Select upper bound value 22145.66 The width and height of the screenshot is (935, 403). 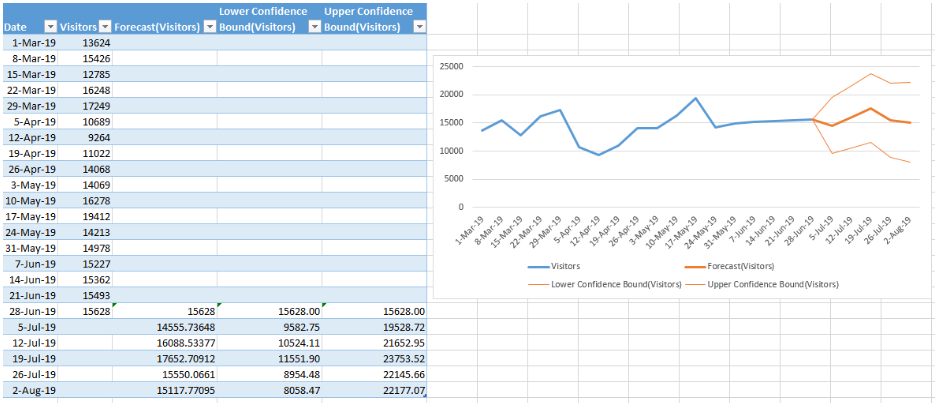[x=374, y=374]
